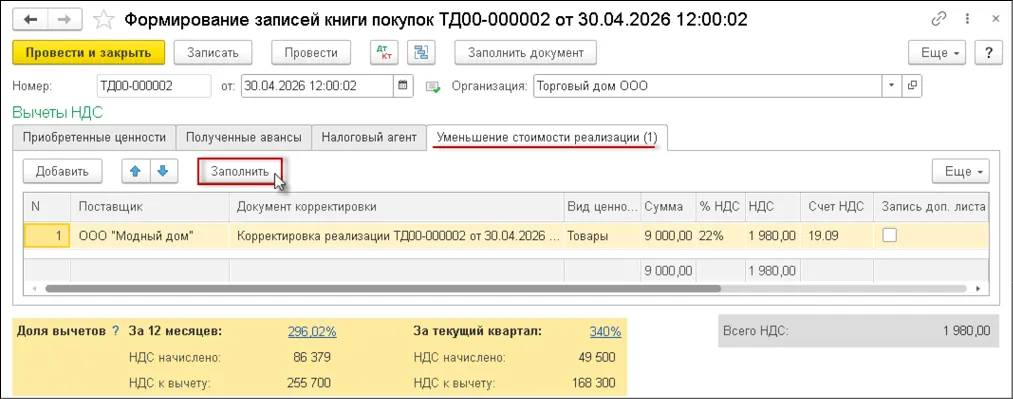Select the 19.09 Счет НДС cell
This screenshot has width=1013, height=399.
(x=837, y=236)
